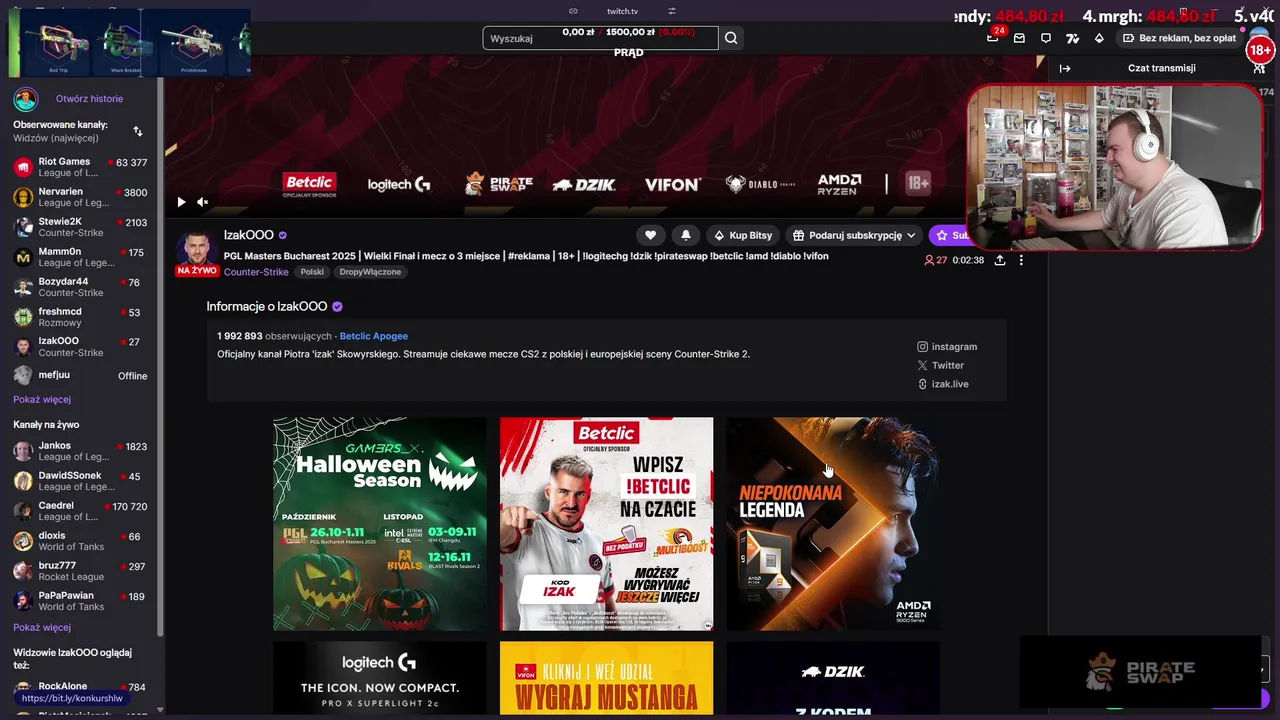Toggle notifications bell for IzakOOO

pyautogui.click(x=685, y=235)
